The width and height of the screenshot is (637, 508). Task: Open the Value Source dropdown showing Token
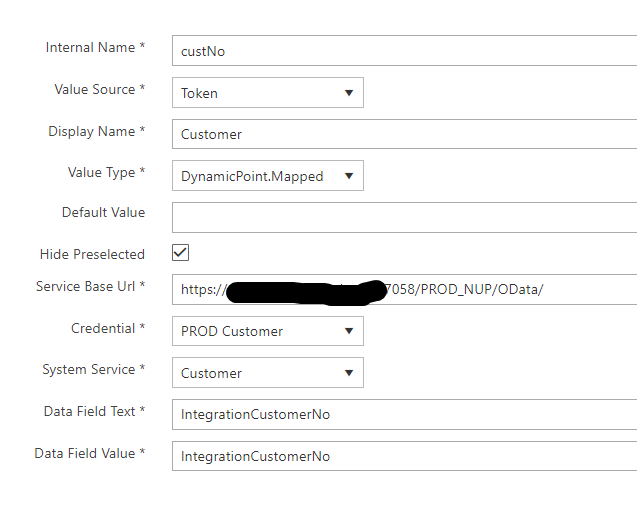coord(267,93)
